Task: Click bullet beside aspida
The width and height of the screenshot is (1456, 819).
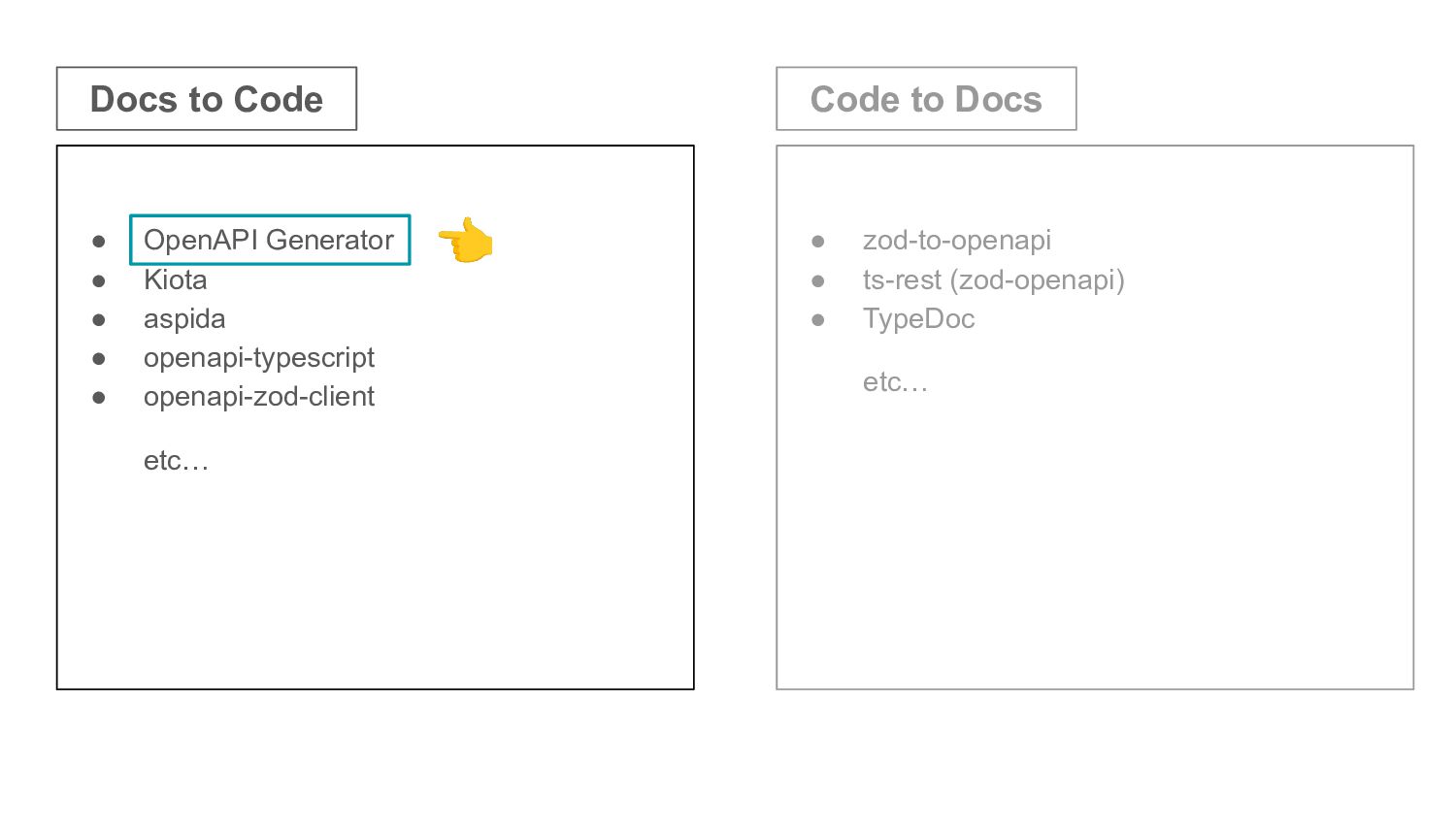Action: 99,319
